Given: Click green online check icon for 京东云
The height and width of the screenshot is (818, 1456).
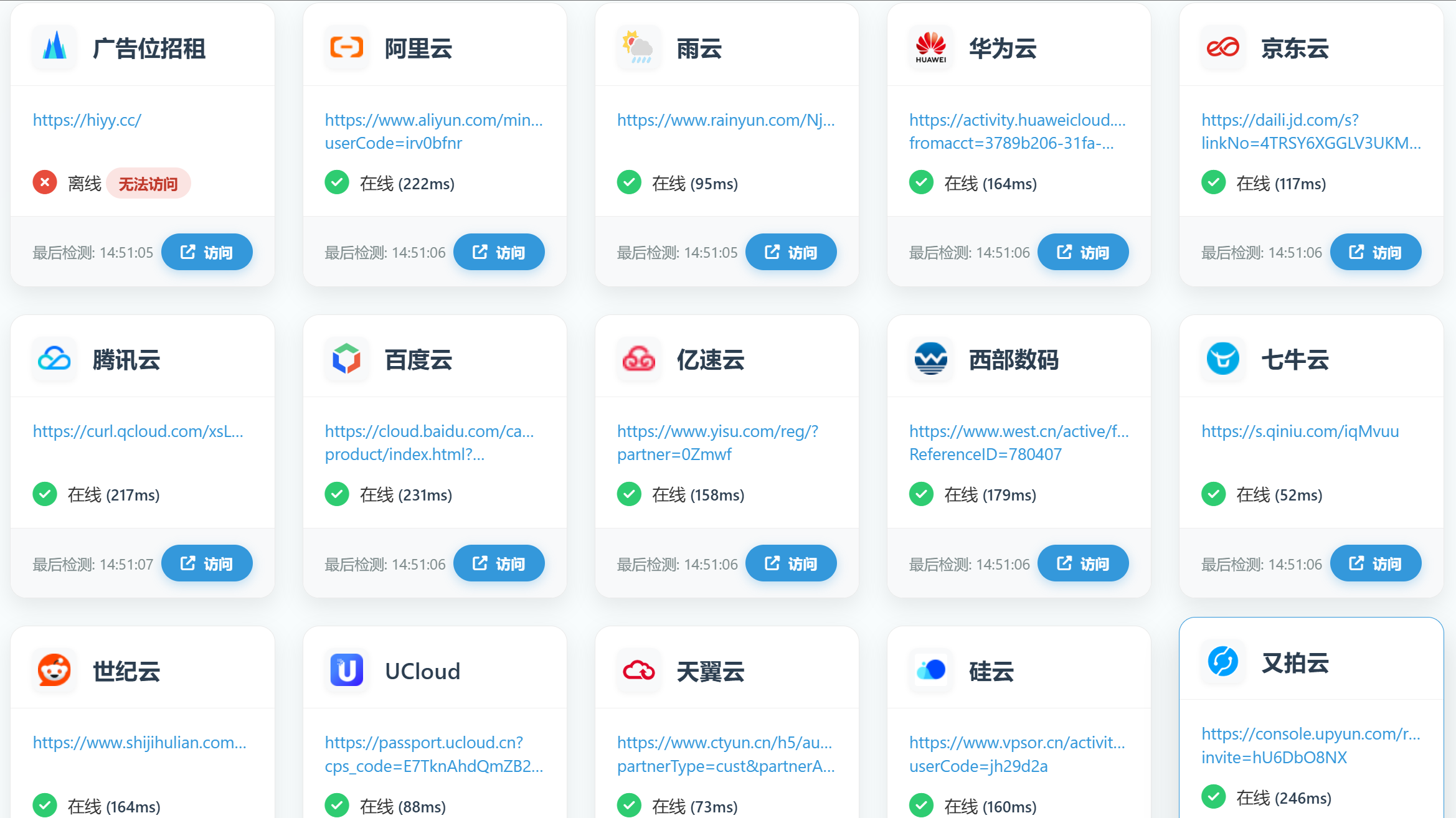Looking at the screenshot, I should tap(1213, 183).
